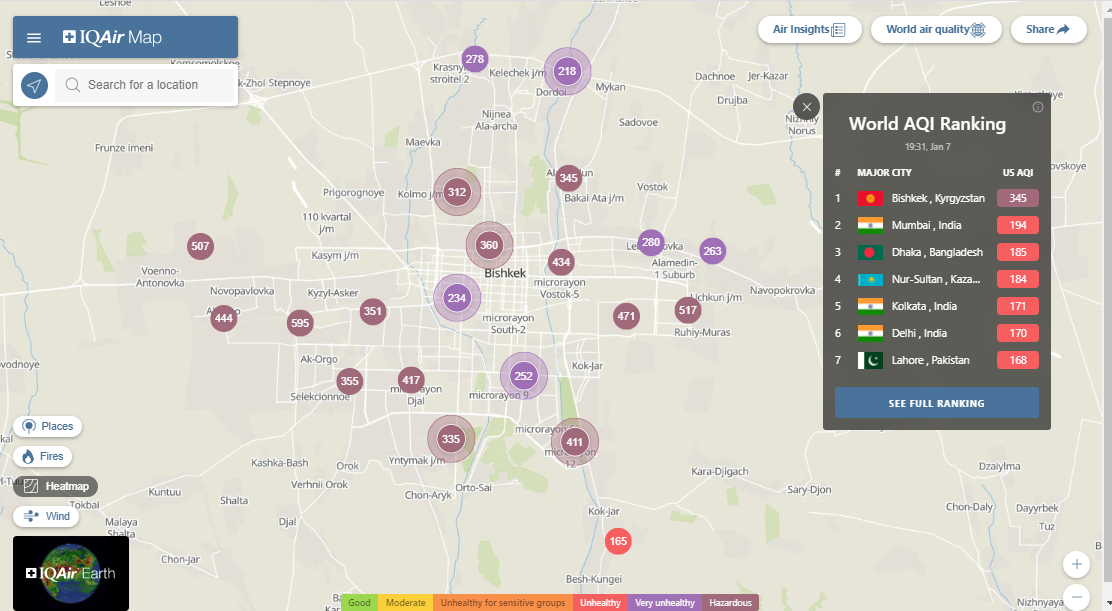
Task: Zoom in using the plus button
Action: pyautogui.click(x=1076, y=564)
